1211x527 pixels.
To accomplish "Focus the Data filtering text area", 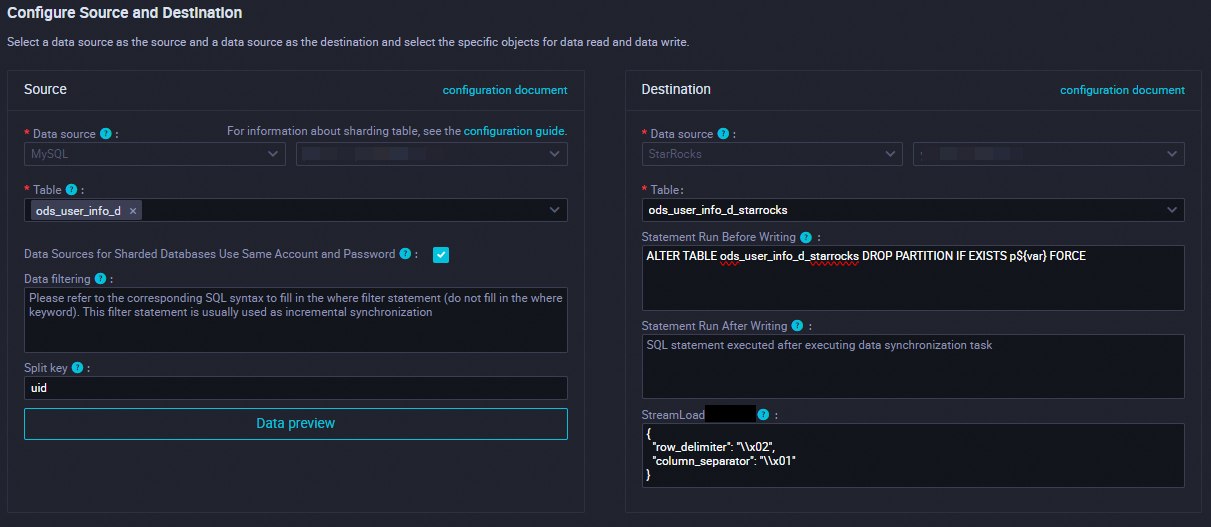I will [x=296, y=320].
